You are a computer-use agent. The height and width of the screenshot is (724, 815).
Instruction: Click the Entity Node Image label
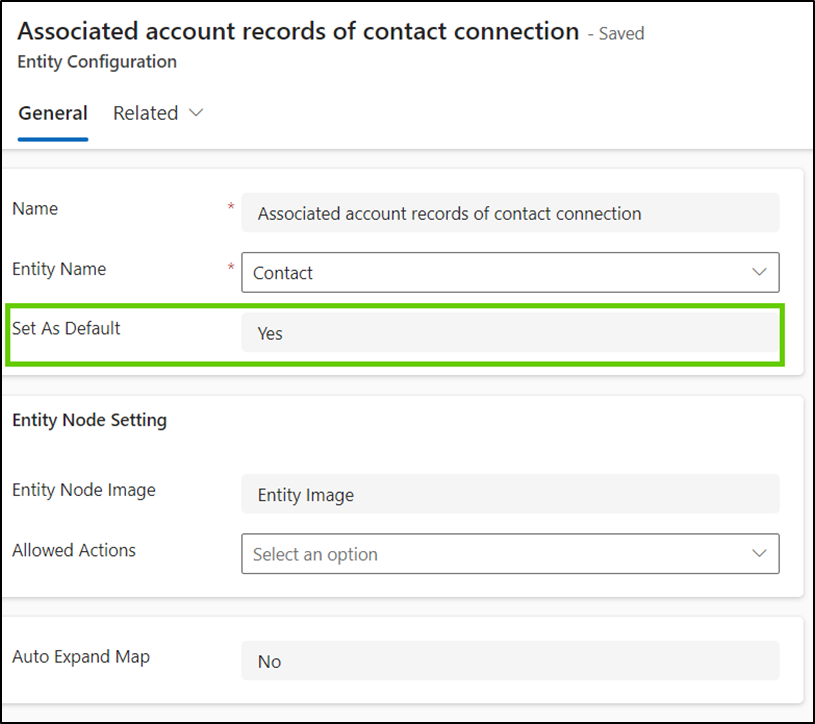click(x=84, y=490)
